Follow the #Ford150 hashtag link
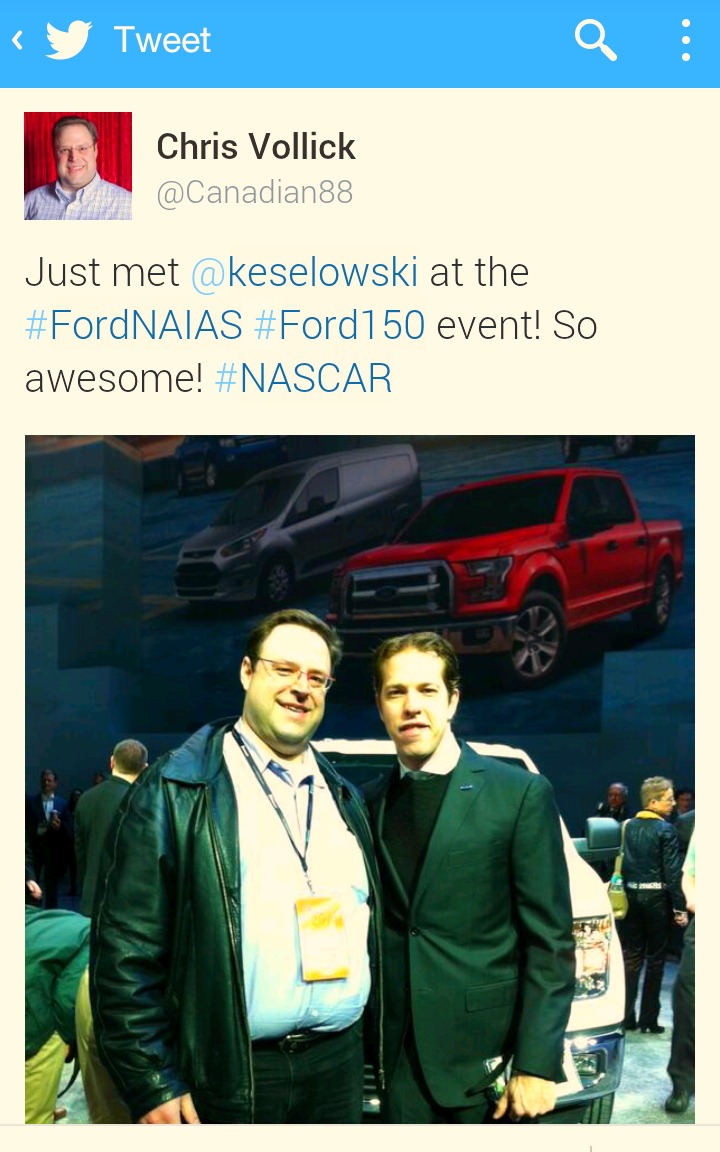 (x=339, y=325)
